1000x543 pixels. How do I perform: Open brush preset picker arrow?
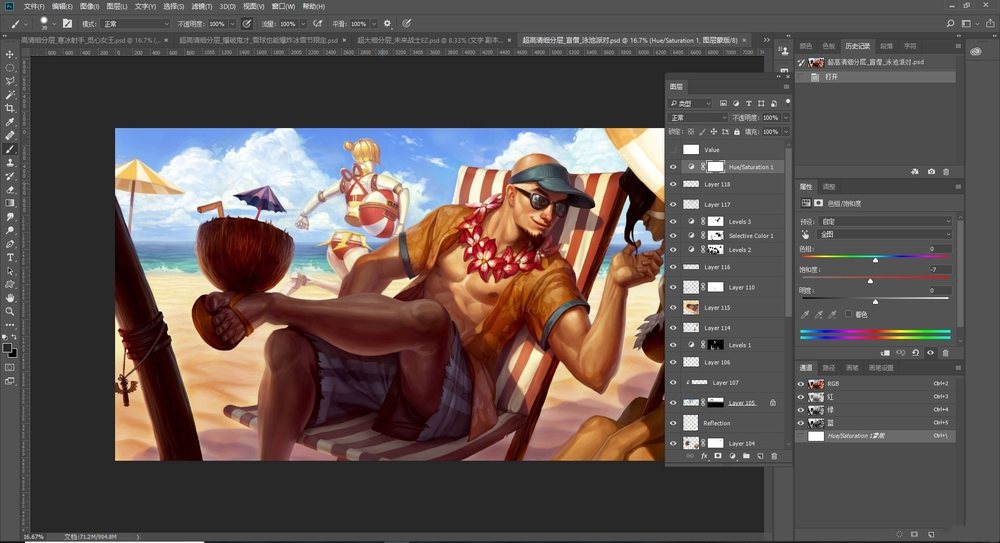pyautogui.click(x=54, y=24)
